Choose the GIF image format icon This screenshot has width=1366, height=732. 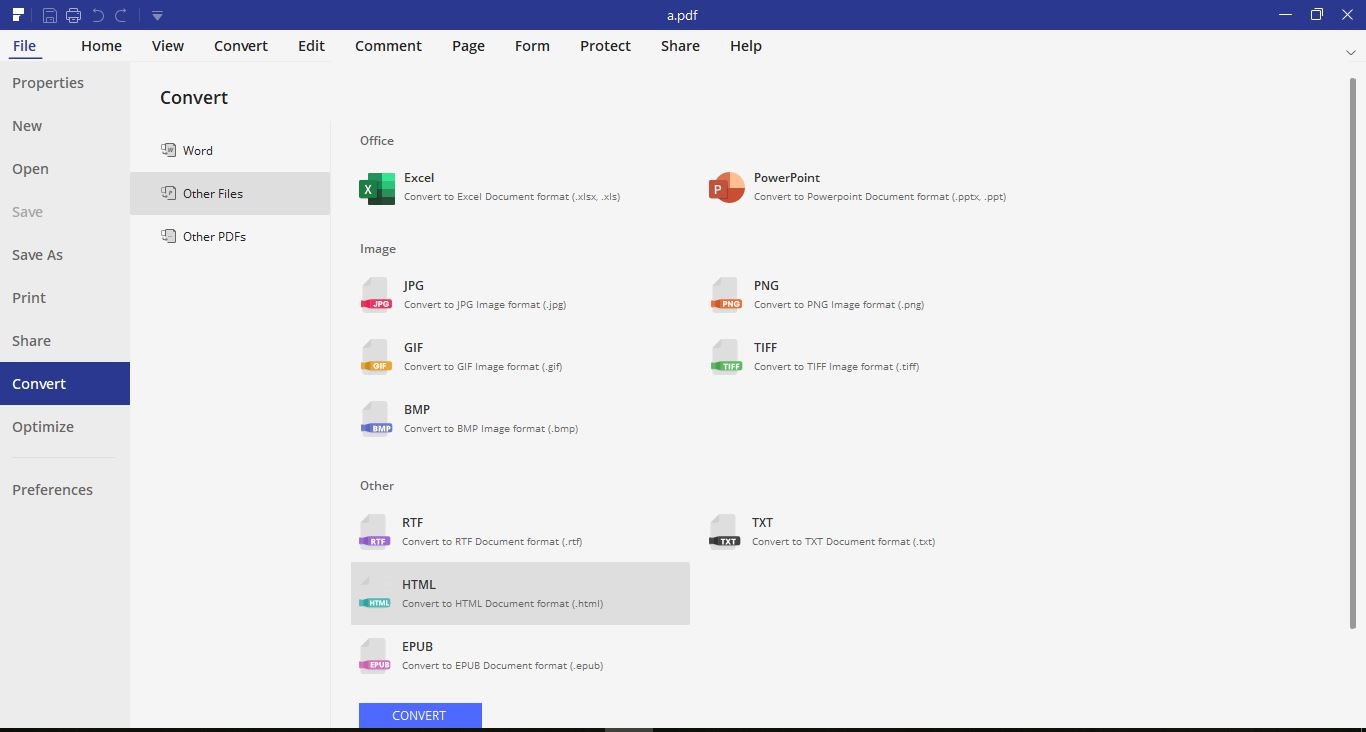pos(377,358)
